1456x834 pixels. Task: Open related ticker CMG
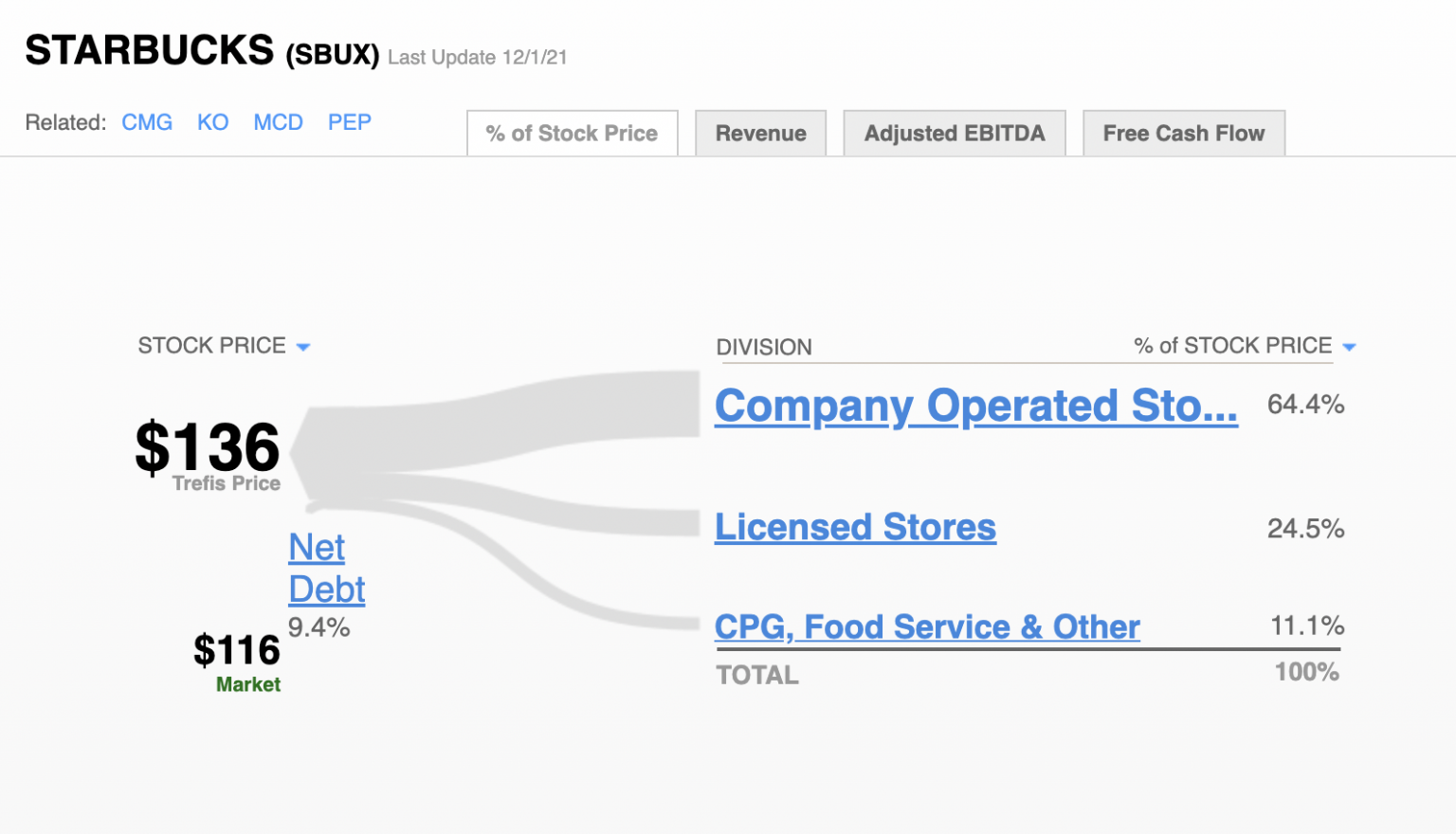point(147,122)
